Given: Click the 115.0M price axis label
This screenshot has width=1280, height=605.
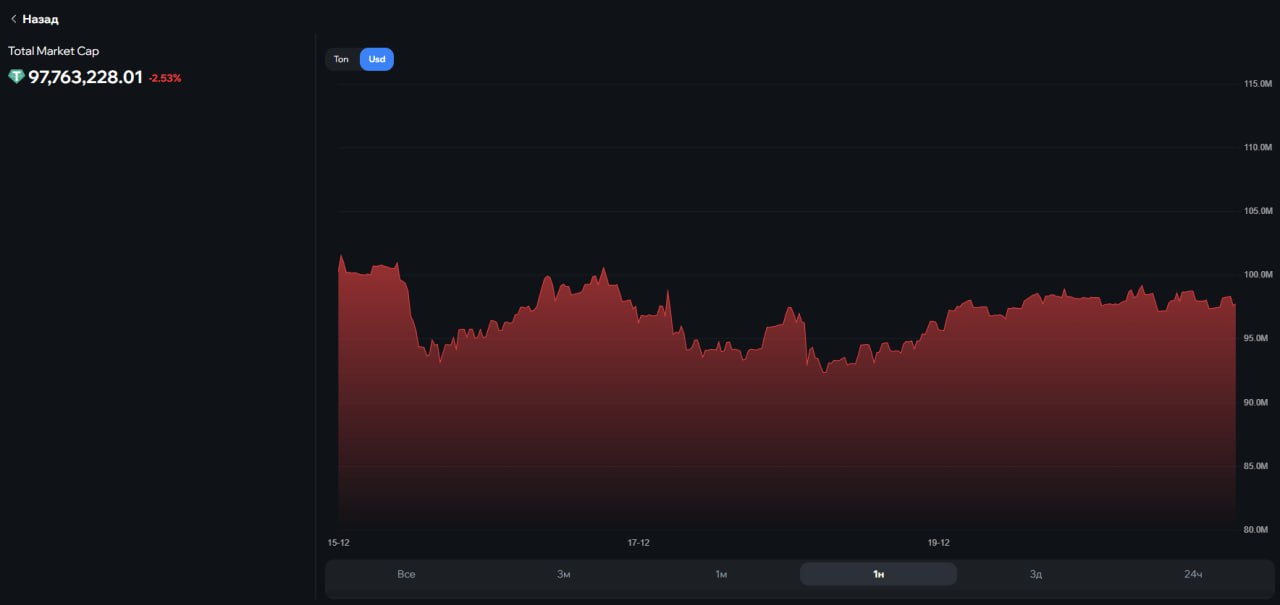Looking at the screenshot, I should click(1257, 84).
